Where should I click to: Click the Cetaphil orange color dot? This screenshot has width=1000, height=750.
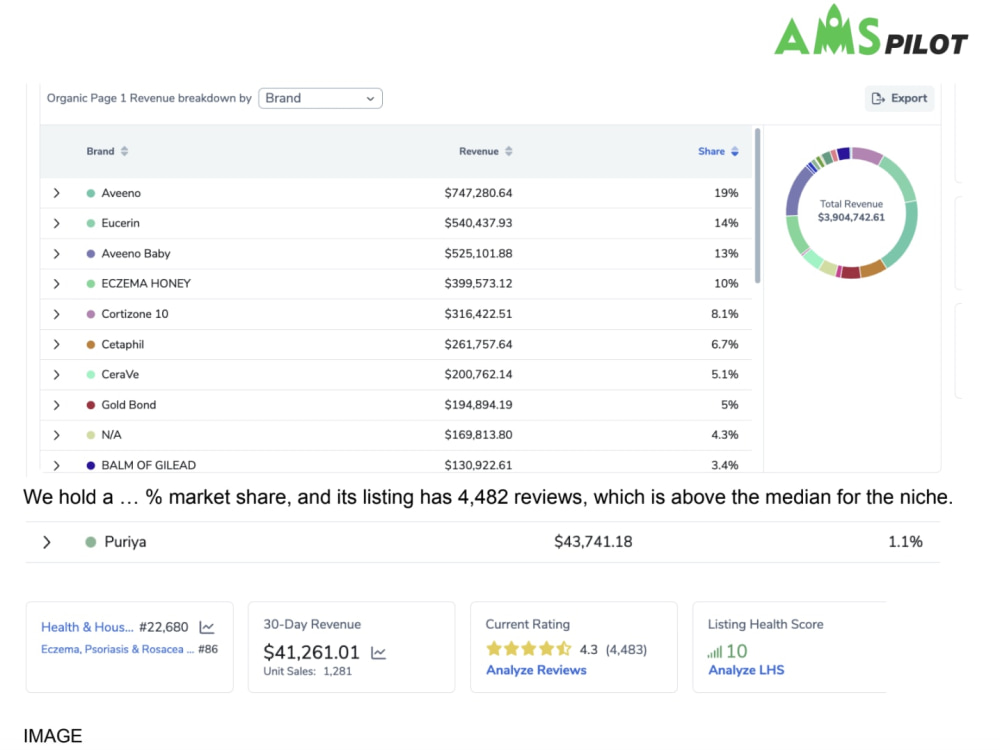point(91,344)
